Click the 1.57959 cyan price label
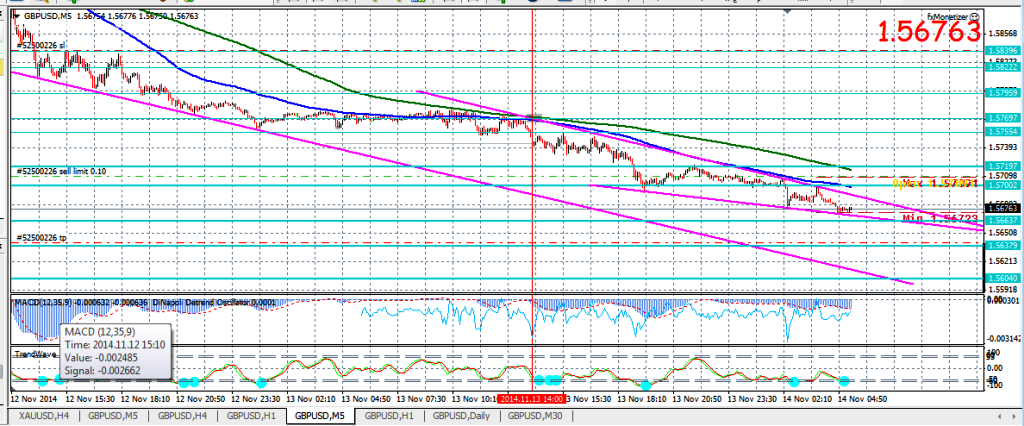 (1002, 93)
